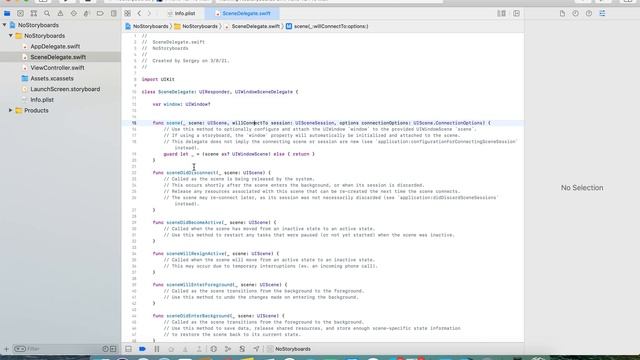
Task: Collapse the NoStoryboards project root
Action: [x=4, y=25]
